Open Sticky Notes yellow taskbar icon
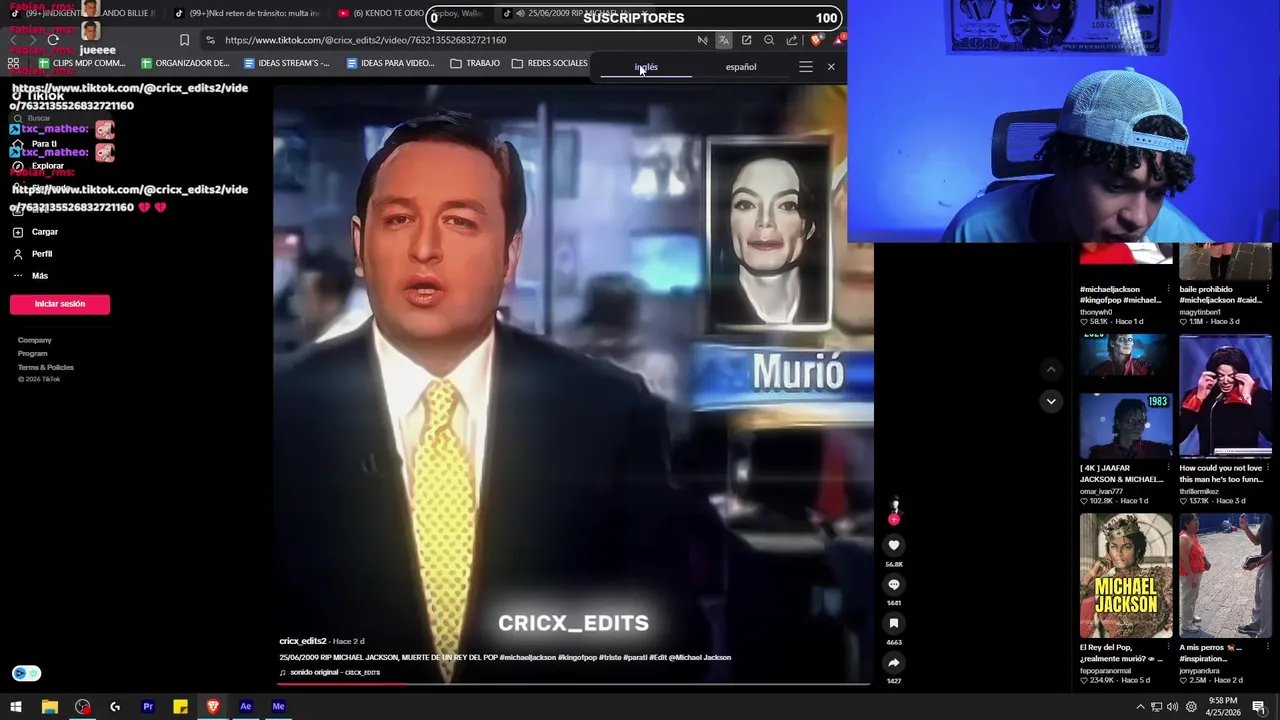The width and height of the screenshot is (1280, 720). point(180,706)
